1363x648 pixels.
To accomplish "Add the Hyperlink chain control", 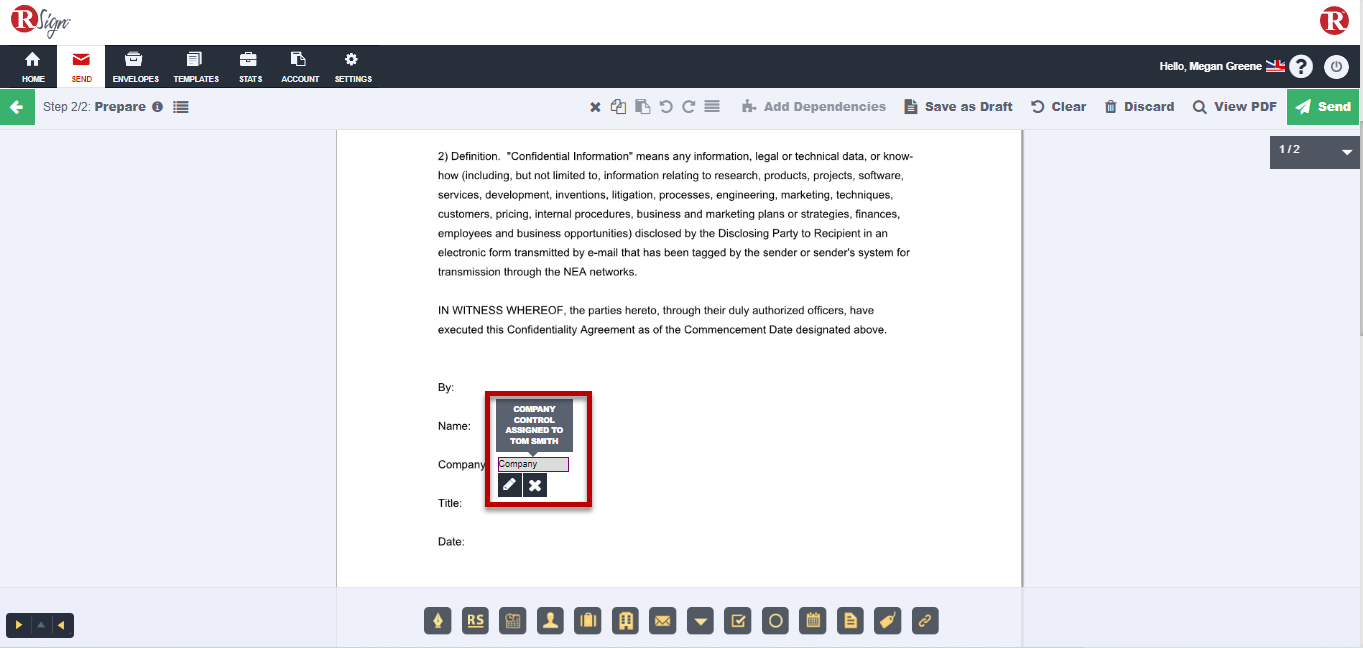I will [925, 621].
